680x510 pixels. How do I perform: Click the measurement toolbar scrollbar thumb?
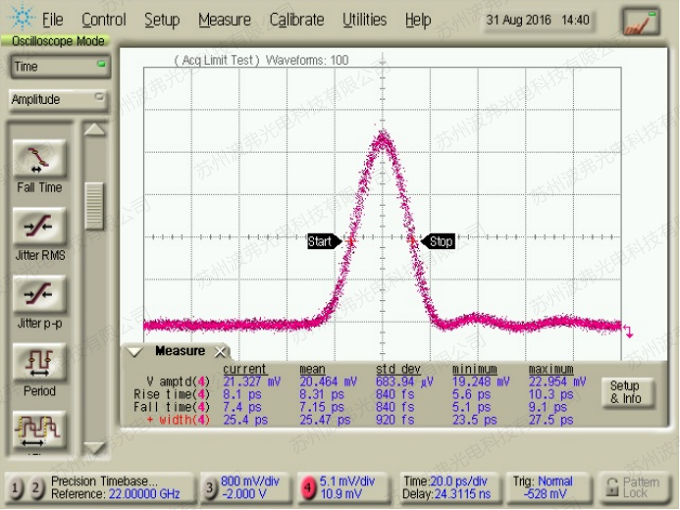click(94, 206)
